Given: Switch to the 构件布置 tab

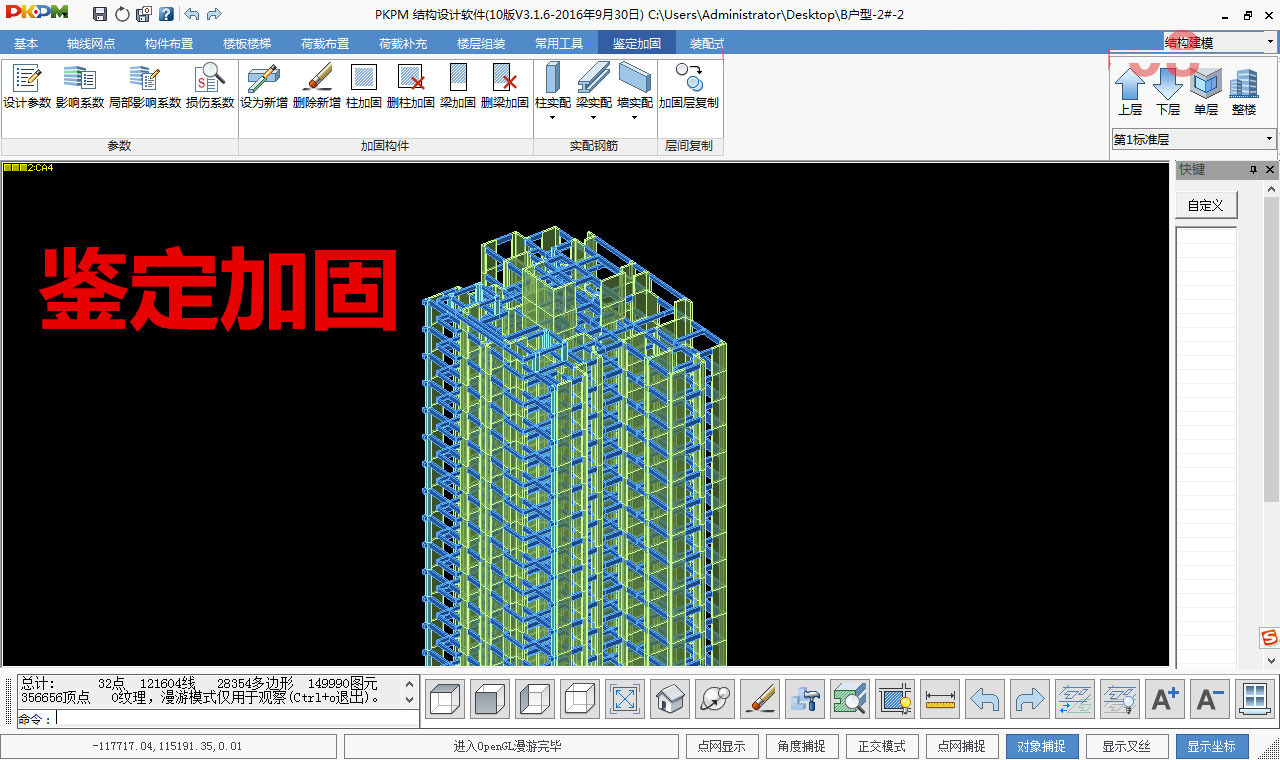Looking at the screenshot, I should 169,43.
